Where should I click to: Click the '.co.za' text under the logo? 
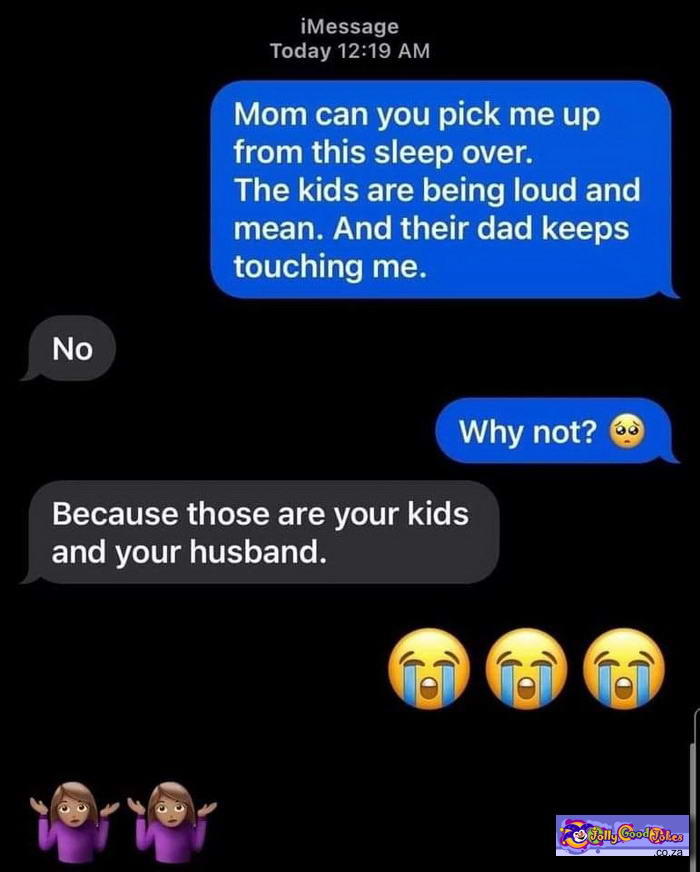[668, 853]
